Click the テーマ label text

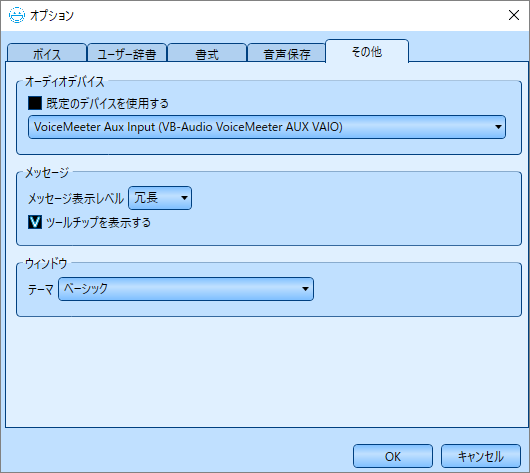click(x=41, y=290)
